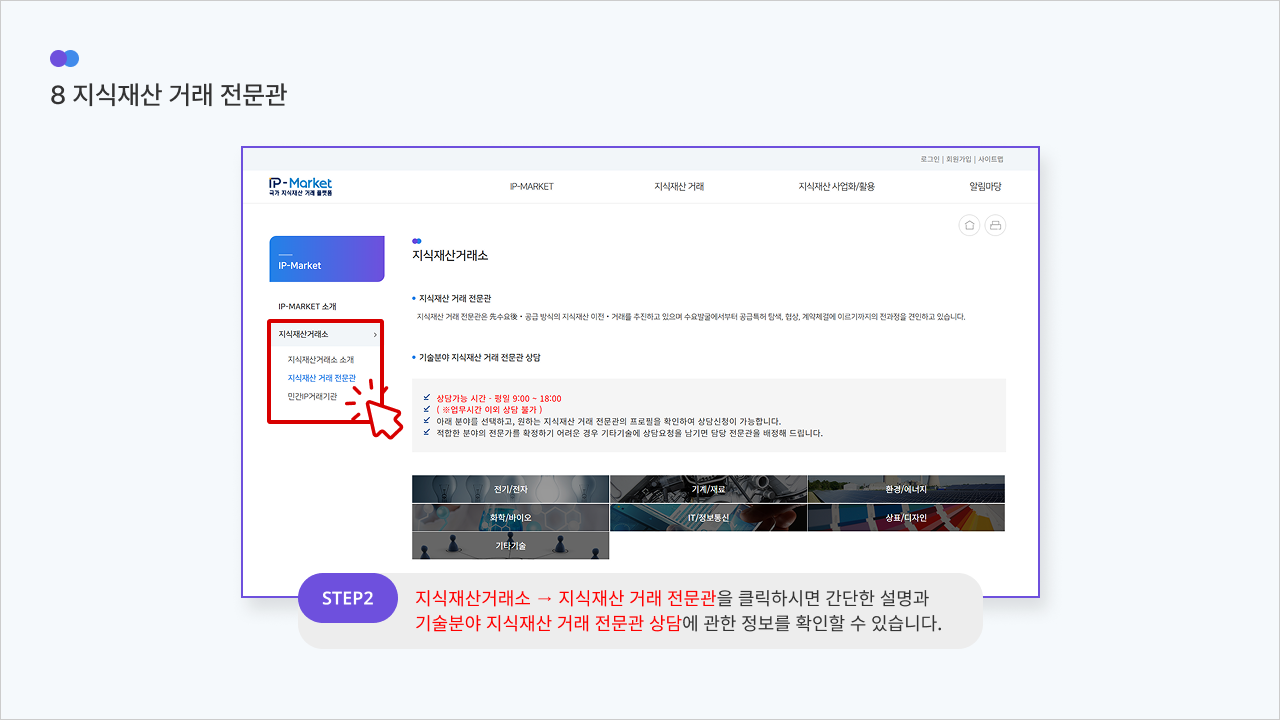
Task: Select IP-MARKET 소개 in sidebar
Action: (307, 306)
